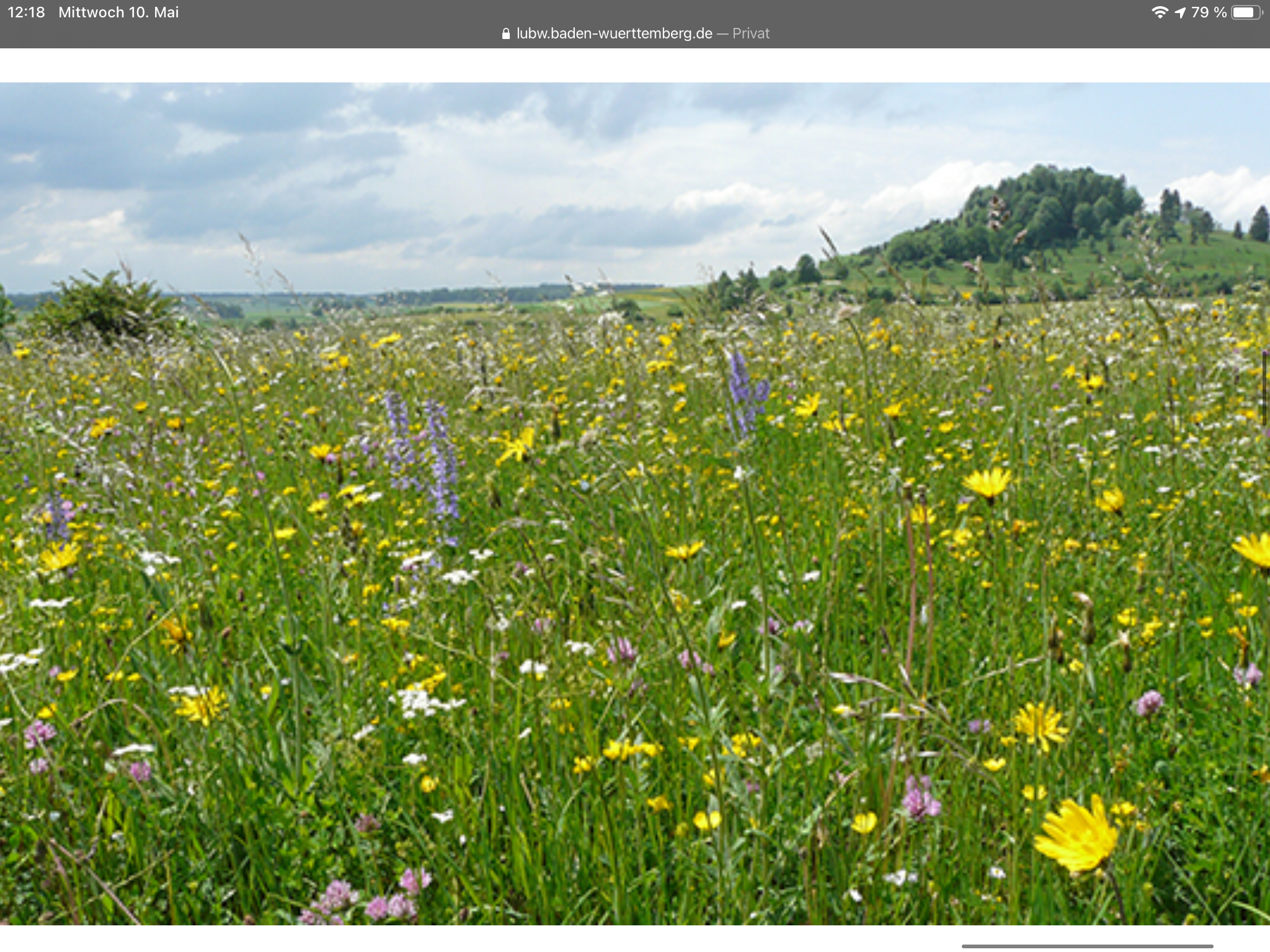Tap the lubw.baden-wuerttemberg.de address
The height and width of the screenshot is (952, 1270).
(614, 33)
